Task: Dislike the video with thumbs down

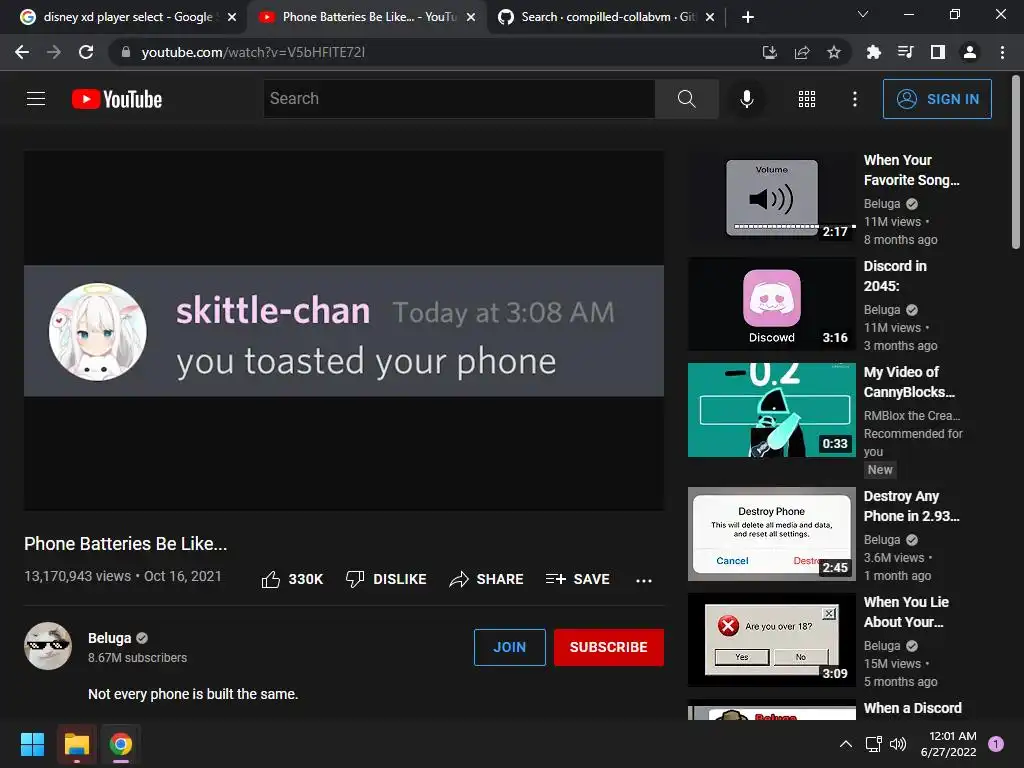Action: coord(386,579)
